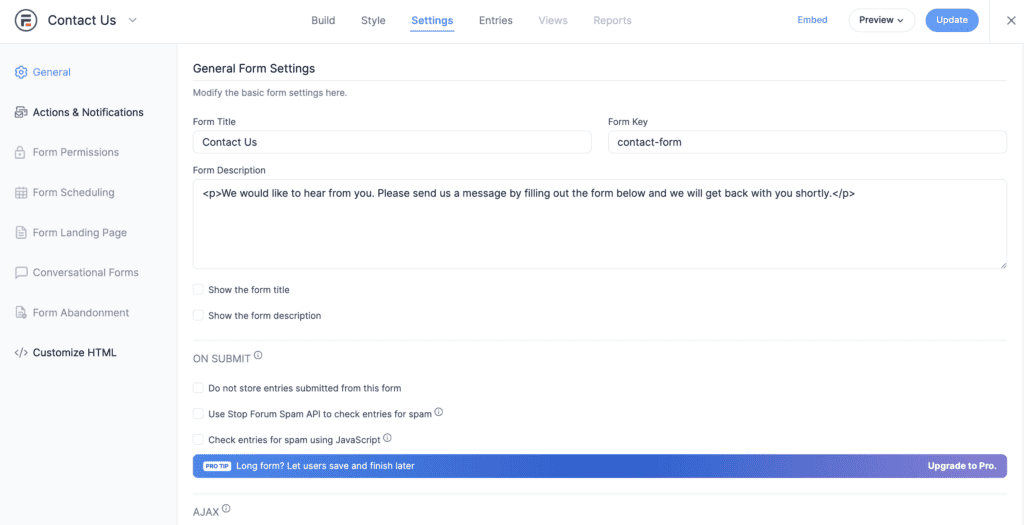Check Use Stop Forum Spam API option
Viewport: 1024px width, 525px height.
(198, 414)
